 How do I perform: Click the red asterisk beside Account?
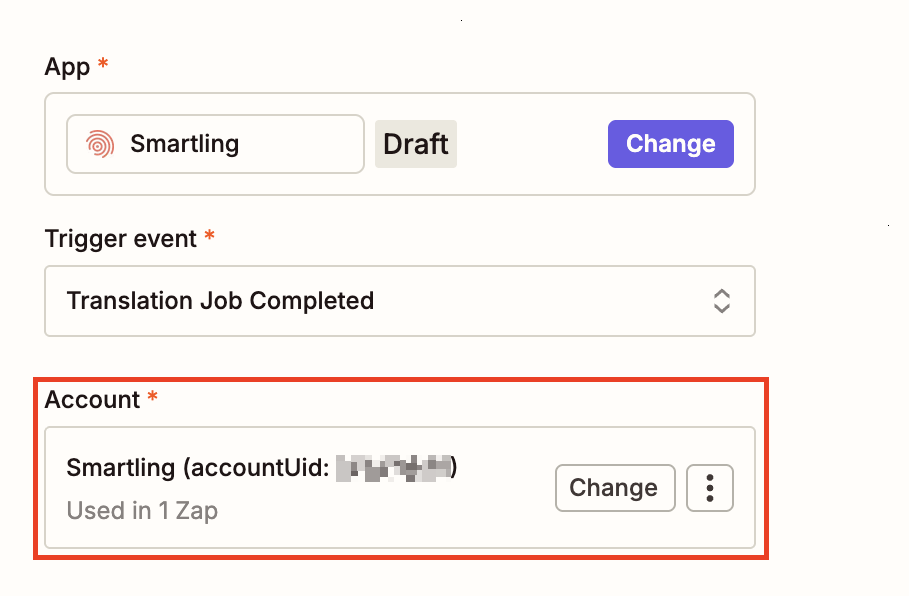(x=153, y=399)
